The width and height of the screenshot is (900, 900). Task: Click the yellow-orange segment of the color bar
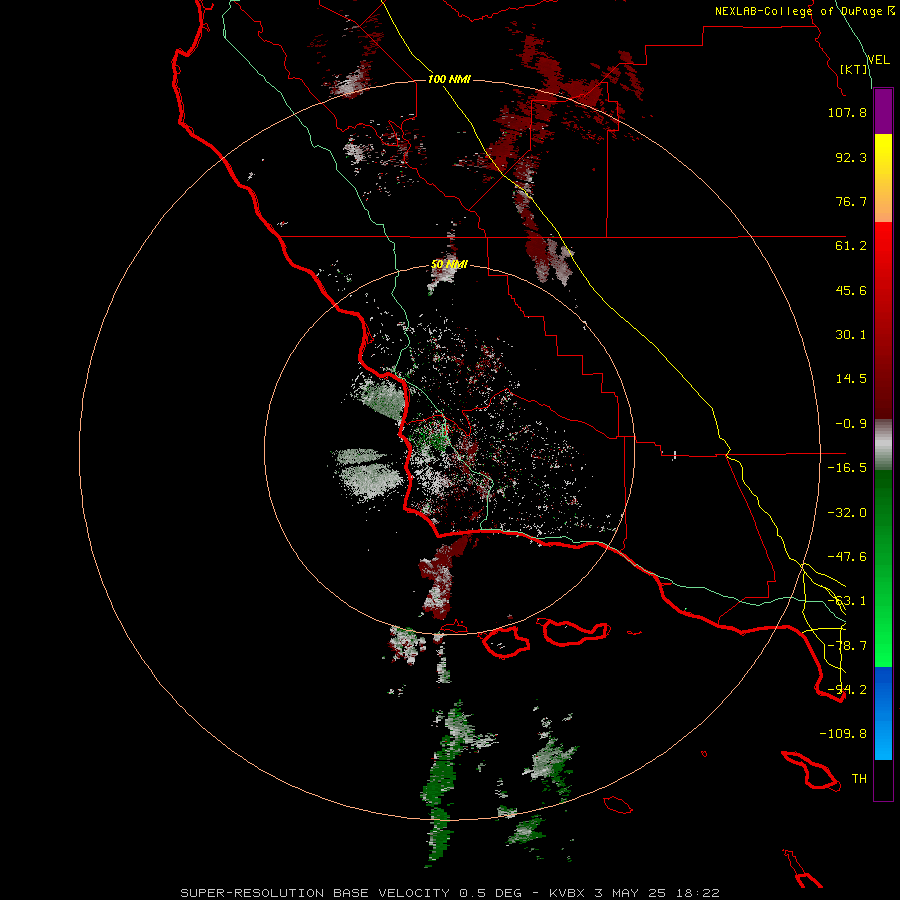(x=883, y=178)
